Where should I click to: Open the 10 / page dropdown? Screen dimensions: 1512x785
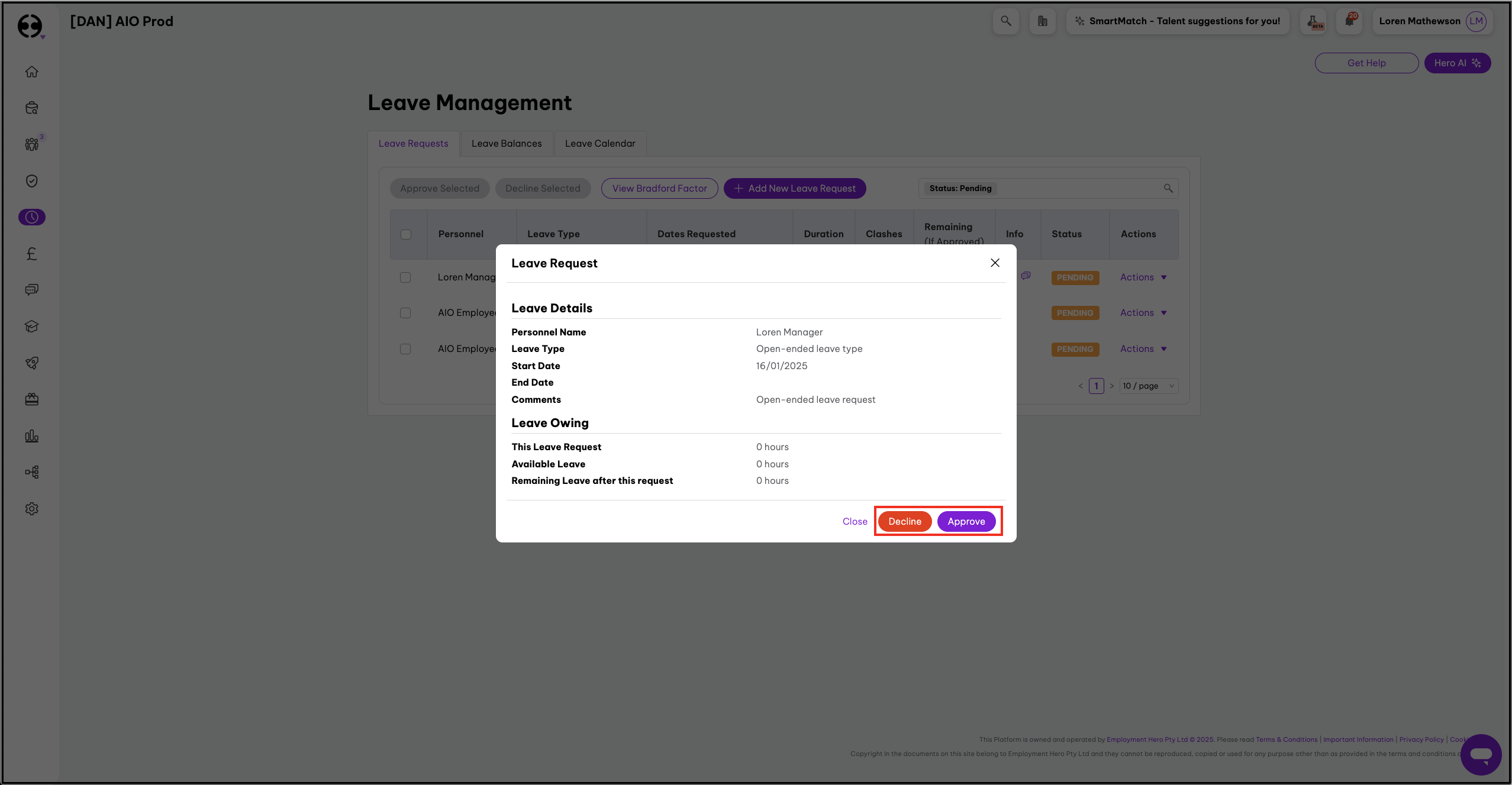pyautogui.click(x=1148, y=386)
